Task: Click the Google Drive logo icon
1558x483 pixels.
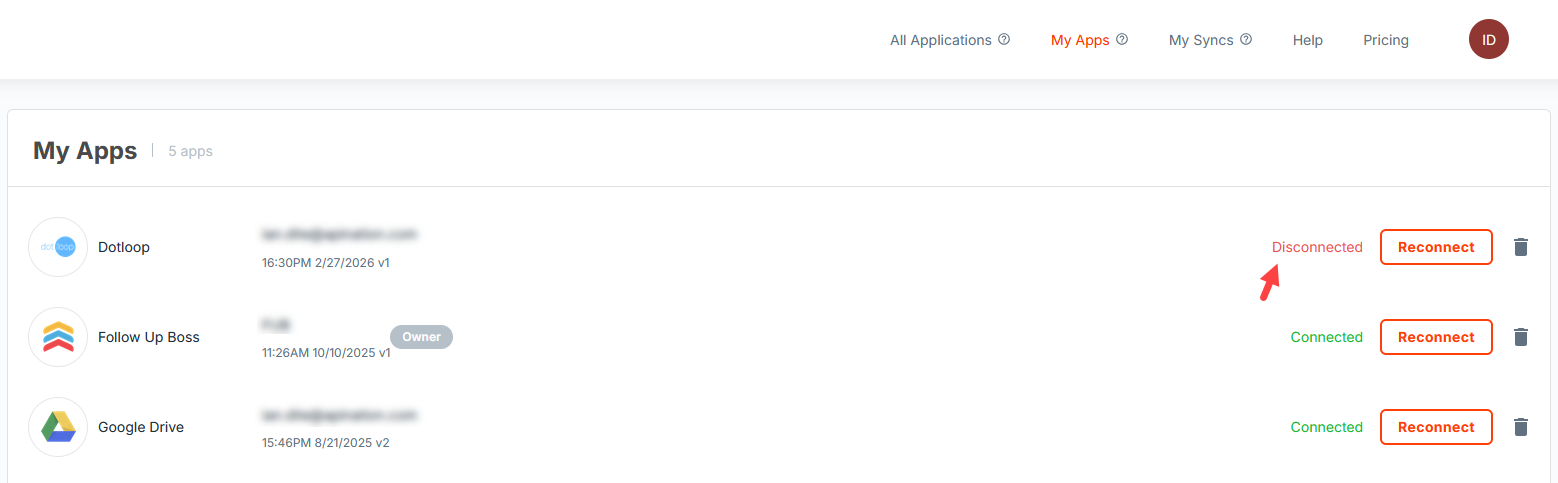Action: pyautogui.click(x=58, y=427)
